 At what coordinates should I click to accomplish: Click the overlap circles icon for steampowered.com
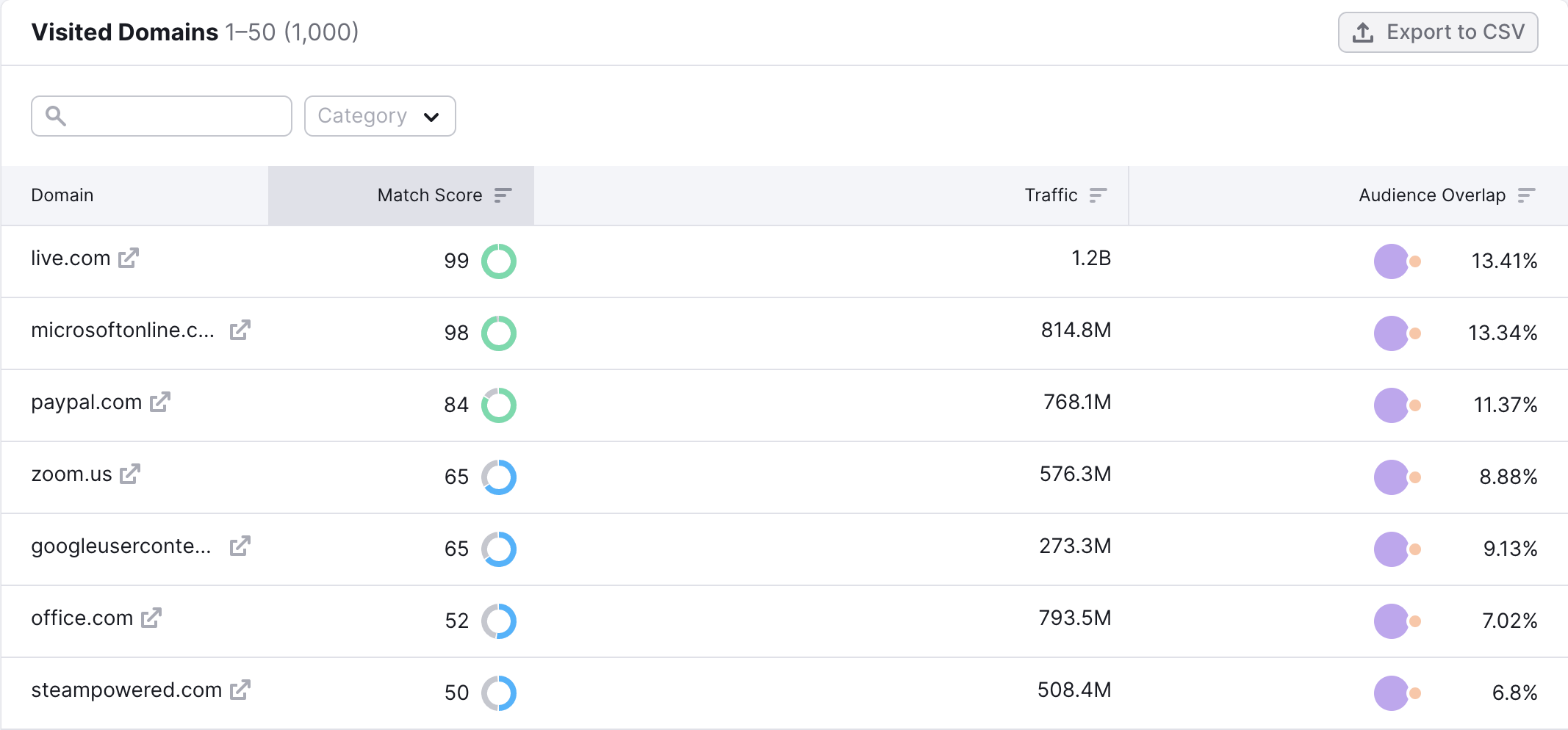1398,693
